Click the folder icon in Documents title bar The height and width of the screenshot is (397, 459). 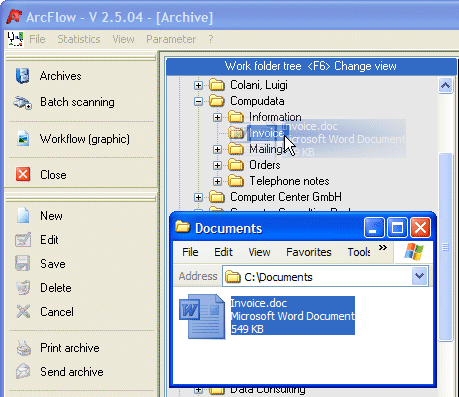(182, 227)
